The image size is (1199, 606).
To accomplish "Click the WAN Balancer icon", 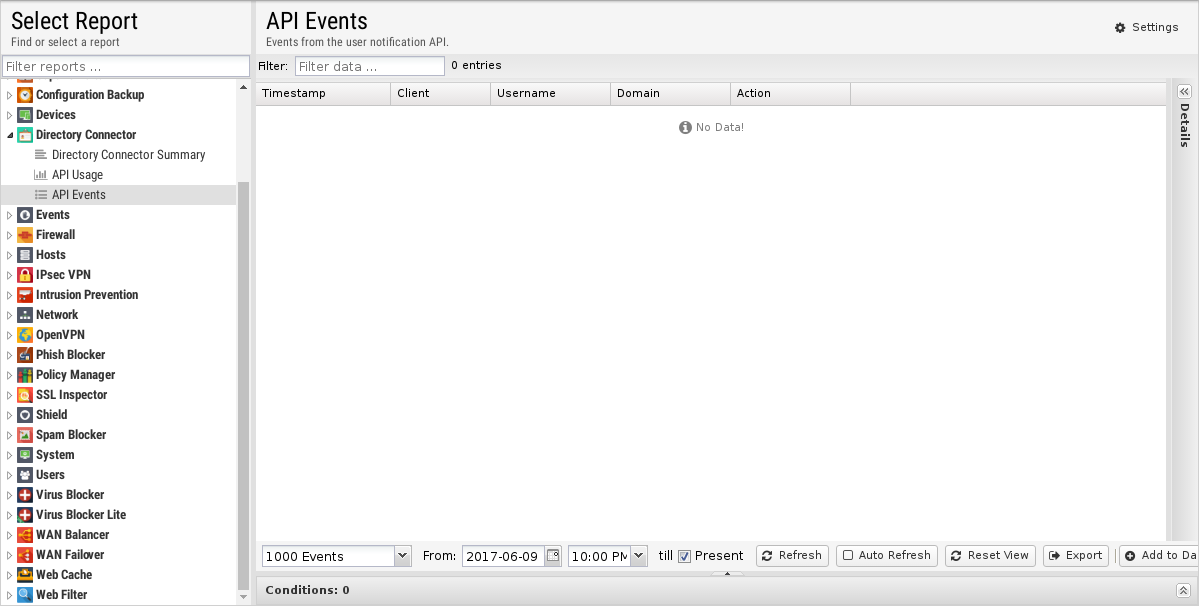I will click(25, 535).
